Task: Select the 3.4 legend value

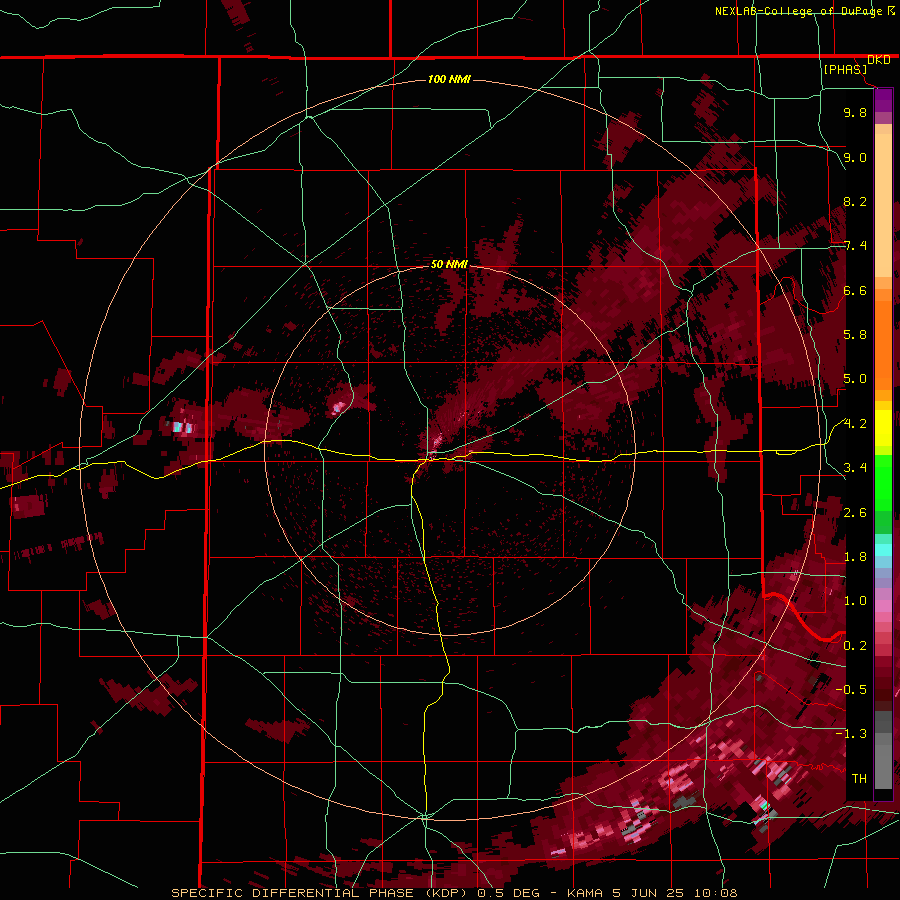Action: [x=855, y=467]
